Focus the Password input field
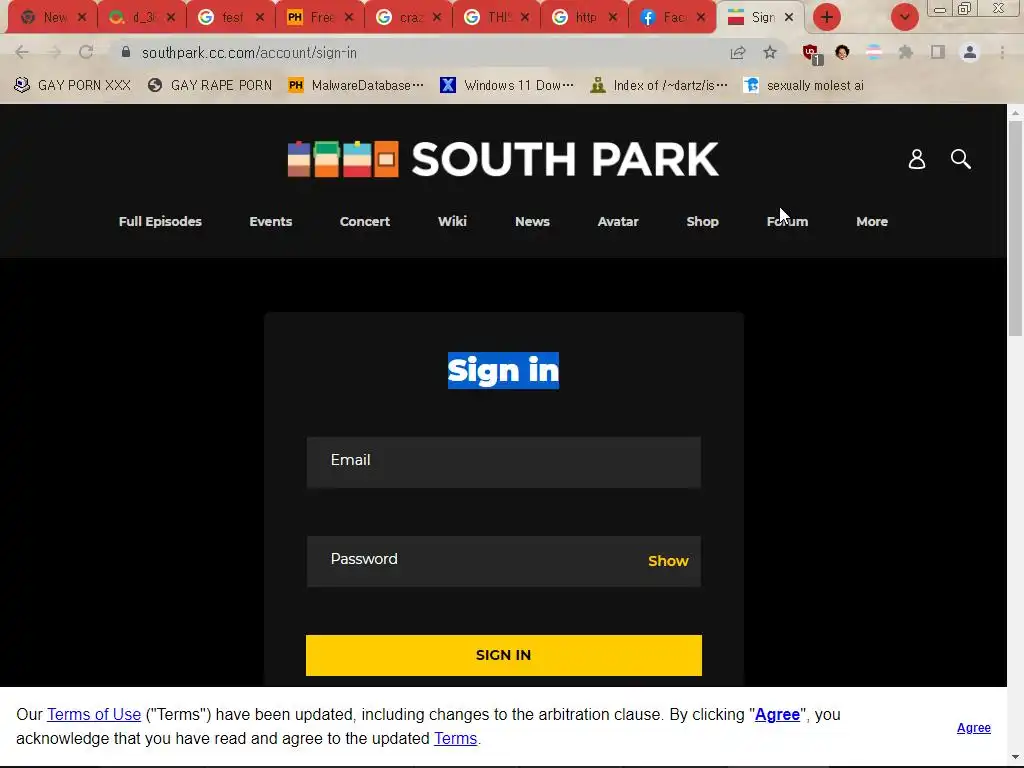1024x768 pixels. tap(504, 561)
